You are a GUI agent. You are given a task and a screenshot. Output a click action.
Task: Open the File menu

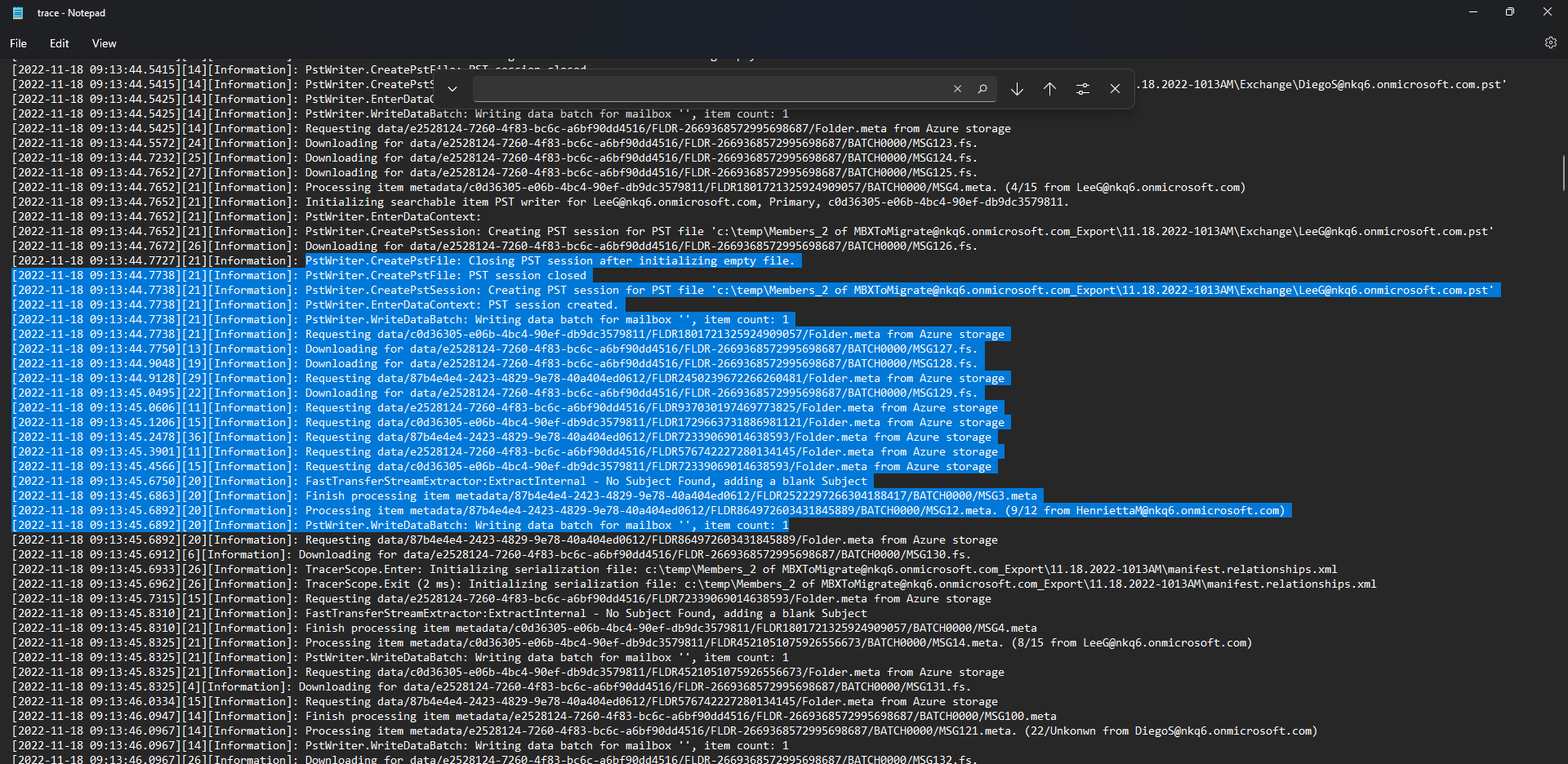pos(18,43)
